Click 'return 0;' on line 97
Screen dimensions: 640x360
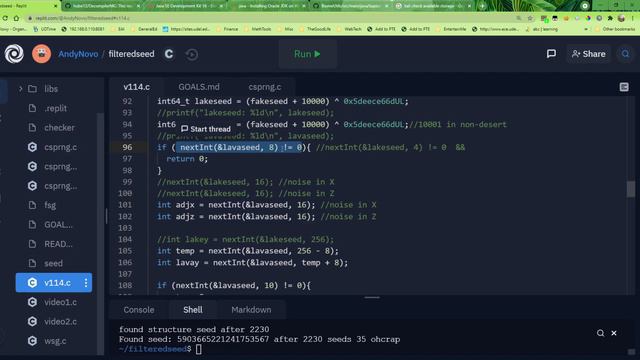coord(187,159)
